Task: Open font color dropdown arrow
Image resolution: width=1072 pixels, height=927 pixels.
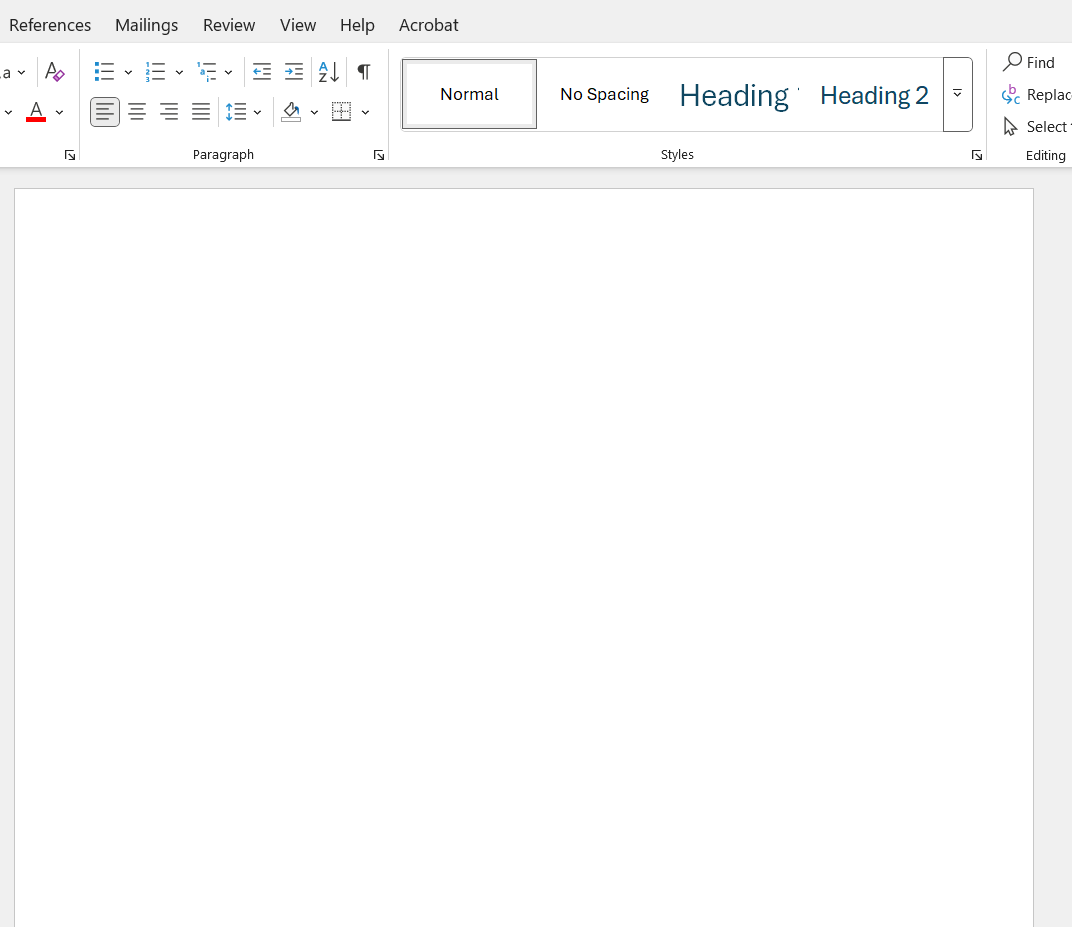Action: (x=59, y=112)
